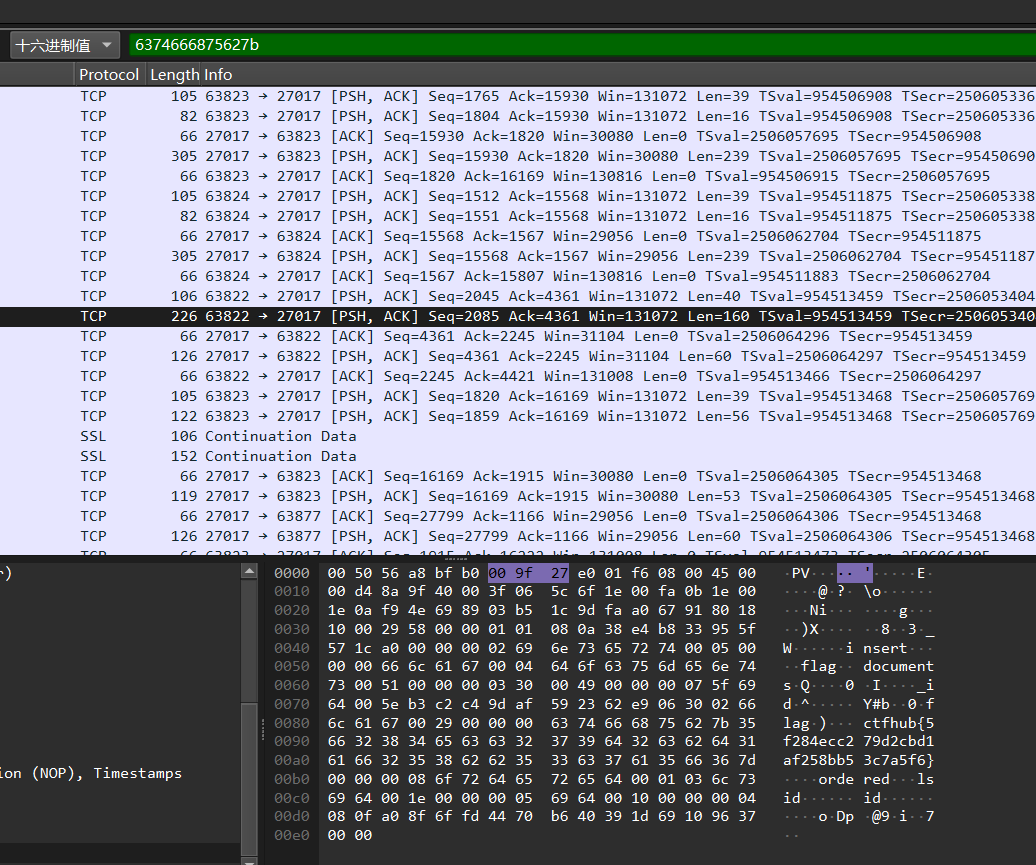Select the SSL Continuation Data row, length 152

click(518, 456)
